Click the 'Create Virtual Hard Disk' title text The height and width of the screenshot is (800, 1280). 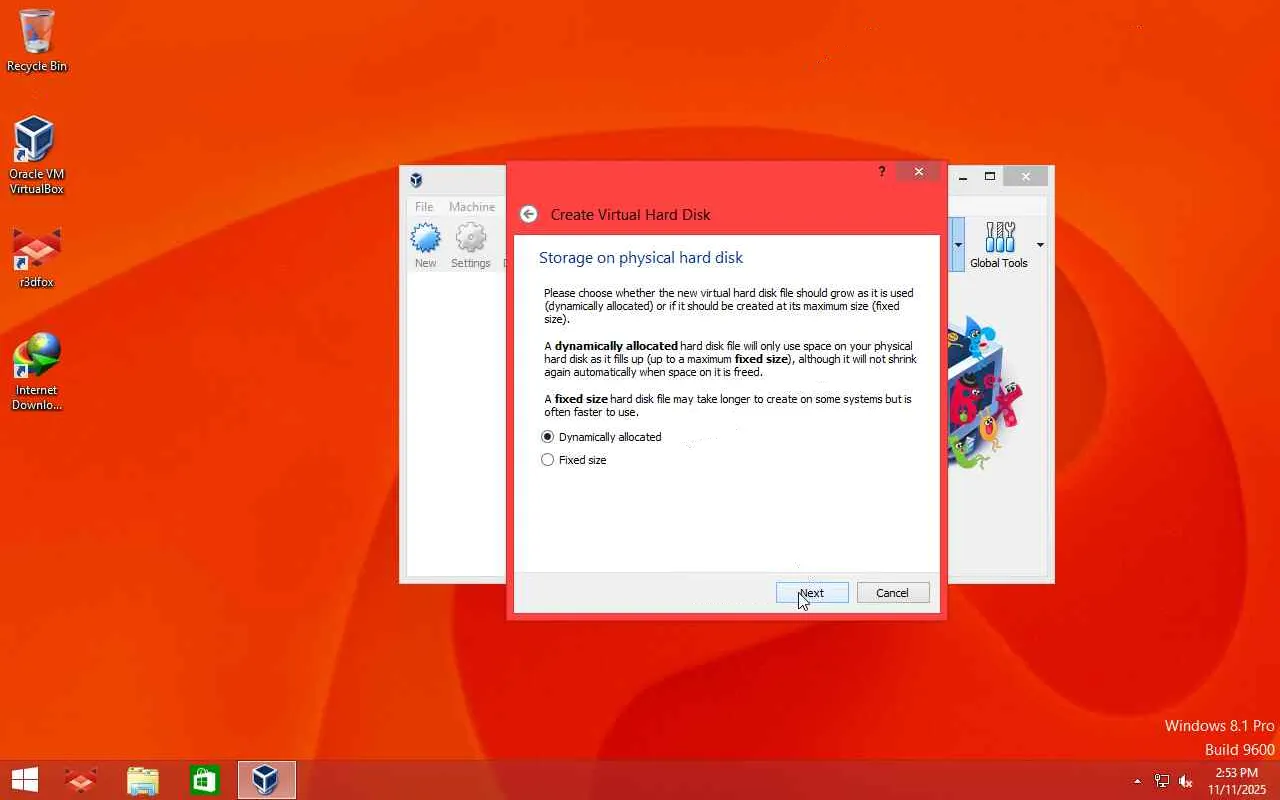coord(631,214)
